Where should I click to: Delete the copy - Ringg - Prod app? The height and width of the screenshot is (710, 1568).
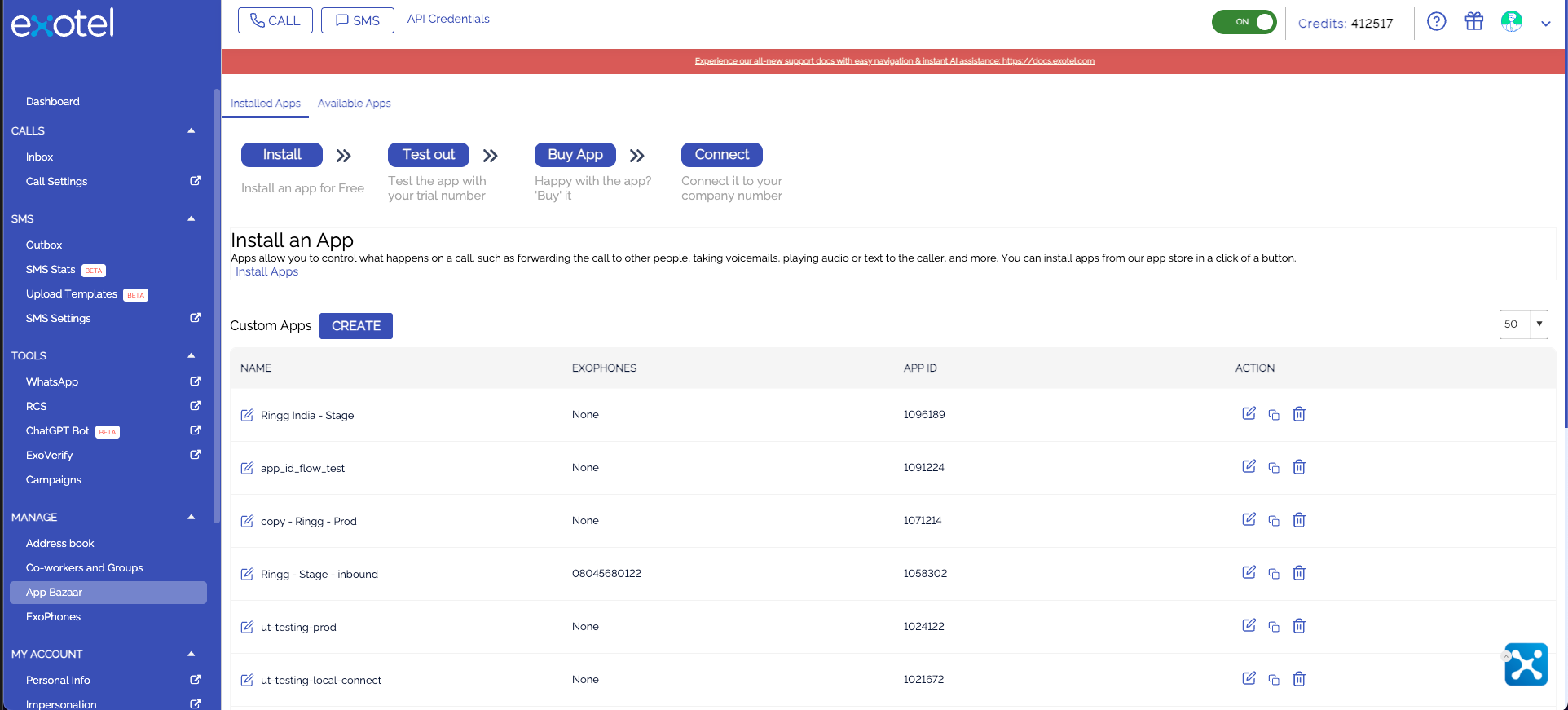point(1299,520)
